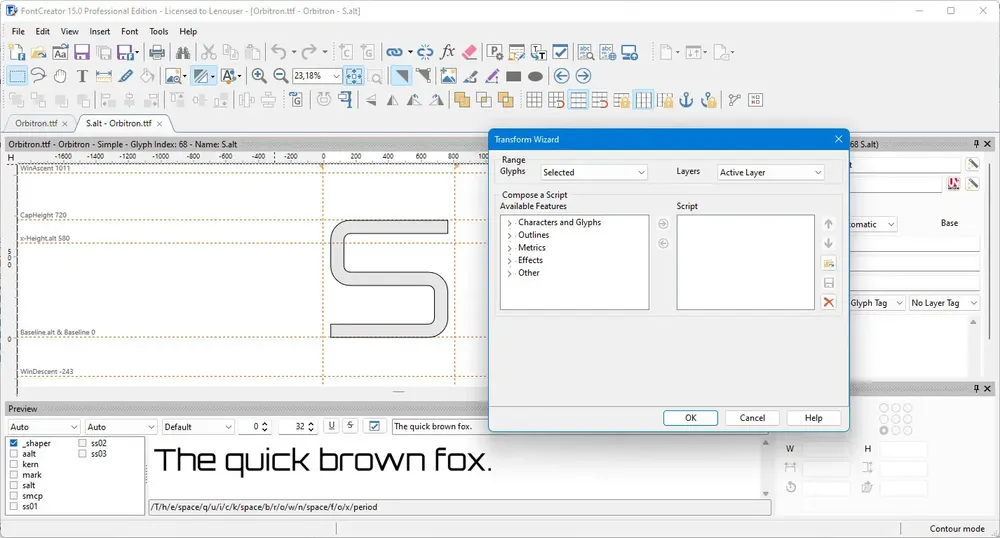Delete script with red X icon
Image resolution: width=1000 pixels, height=538 pixels.
tap(828, 302)
